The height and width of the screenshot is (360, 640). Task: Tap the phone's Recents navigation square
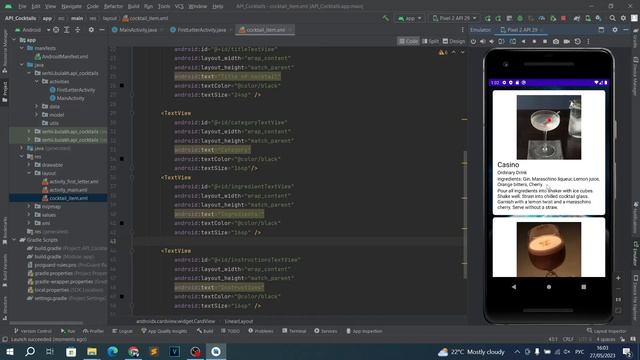click(584, 287)
